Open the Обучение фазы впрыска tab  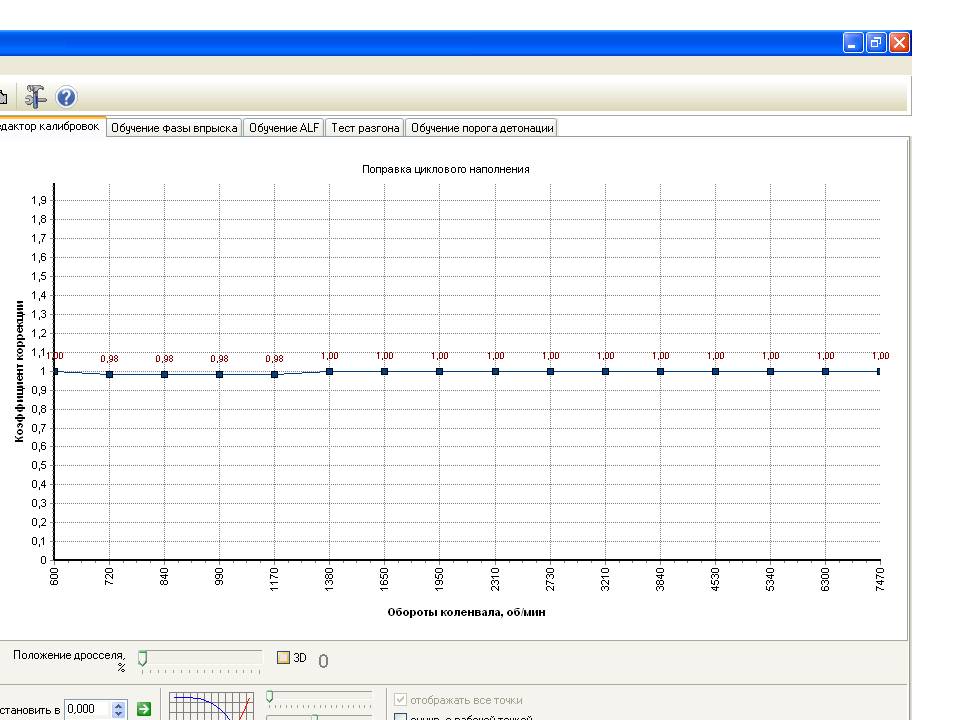[x=174, y=128]
